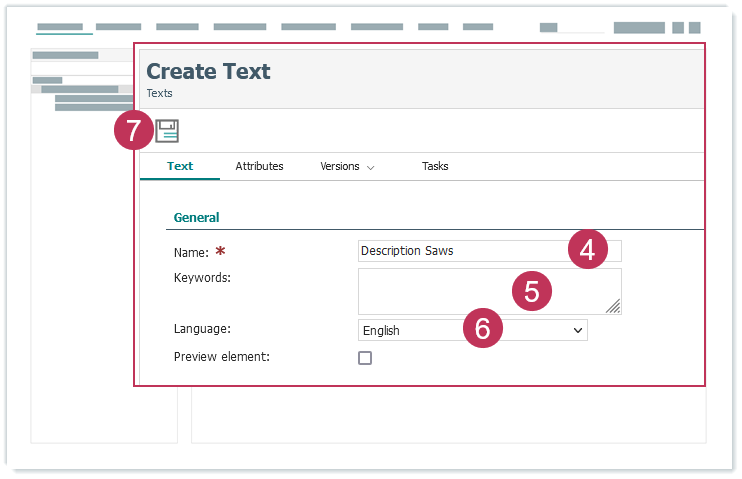
Task: Click the numbered callout marker 7
Action: coord(133,131)
